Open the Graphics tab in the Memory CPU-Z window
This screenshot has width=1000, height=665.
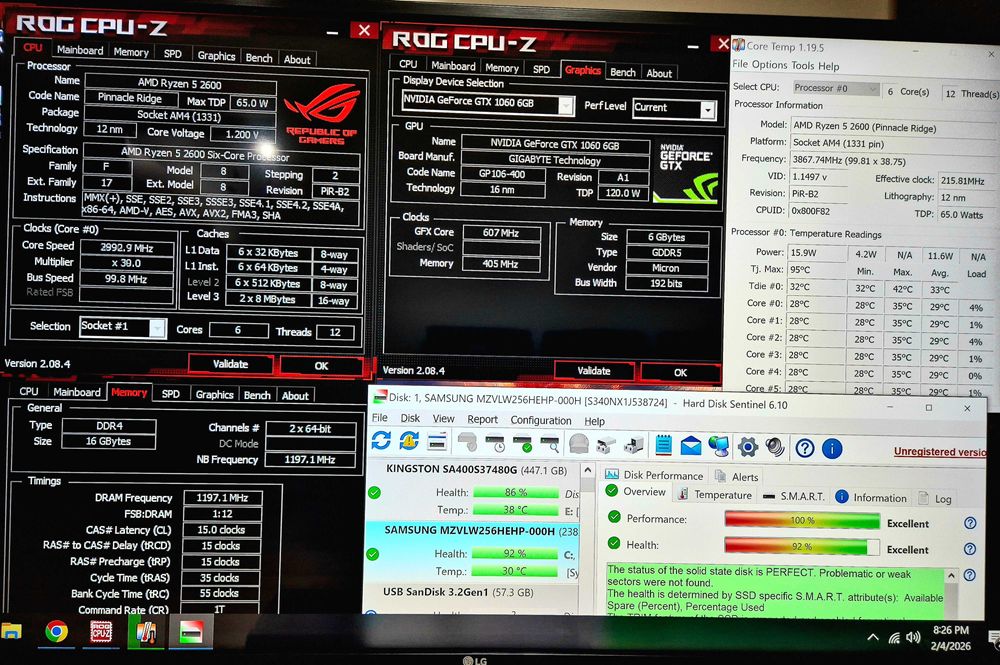click(x=214, y=395)
